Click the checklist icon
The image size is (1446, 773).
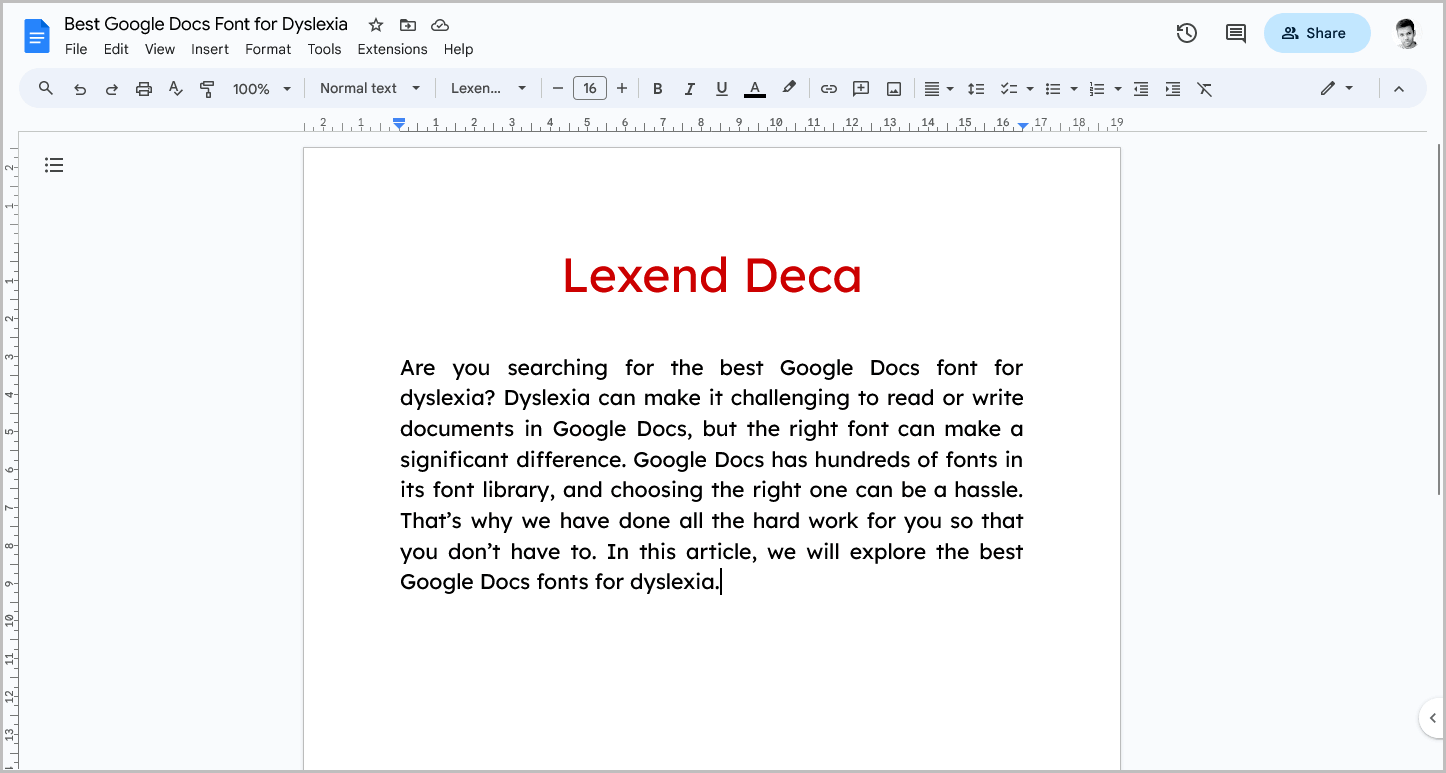1009,89
